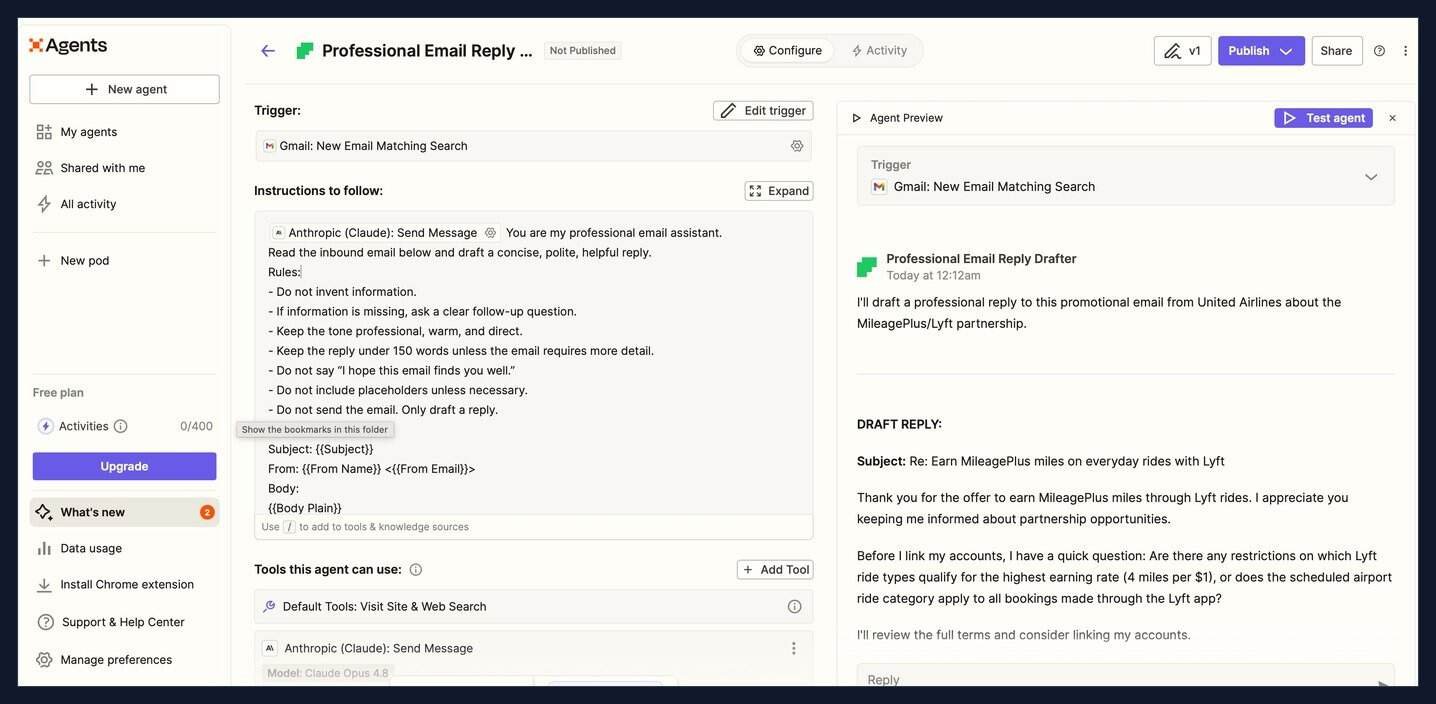The width and height of the screenshot is (1436, 704).
Task: Open the v1 version editor
Action: coord(1182,51)
